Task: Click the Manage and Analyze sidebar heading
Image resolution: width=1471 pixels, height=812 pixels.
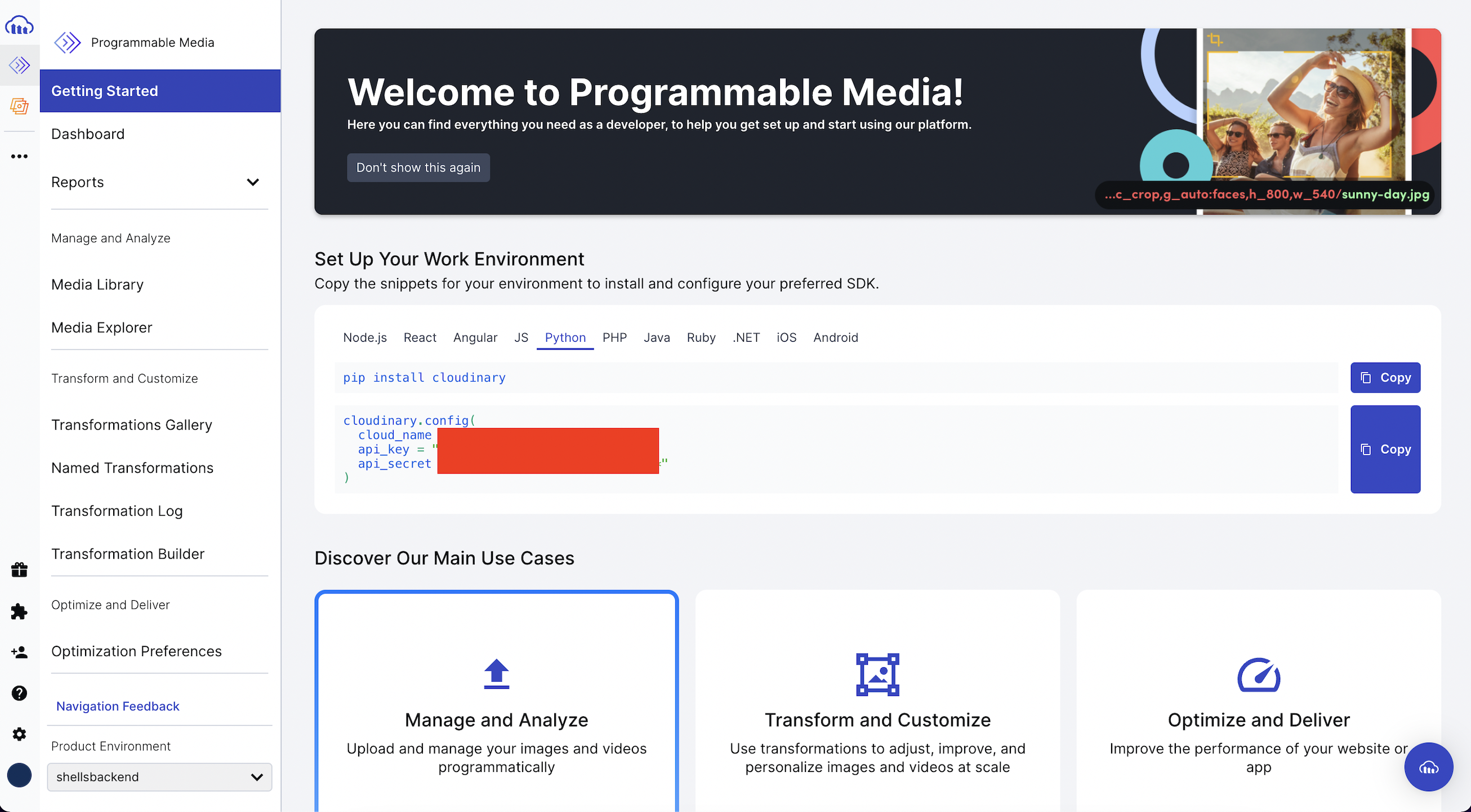Action: 111,238
